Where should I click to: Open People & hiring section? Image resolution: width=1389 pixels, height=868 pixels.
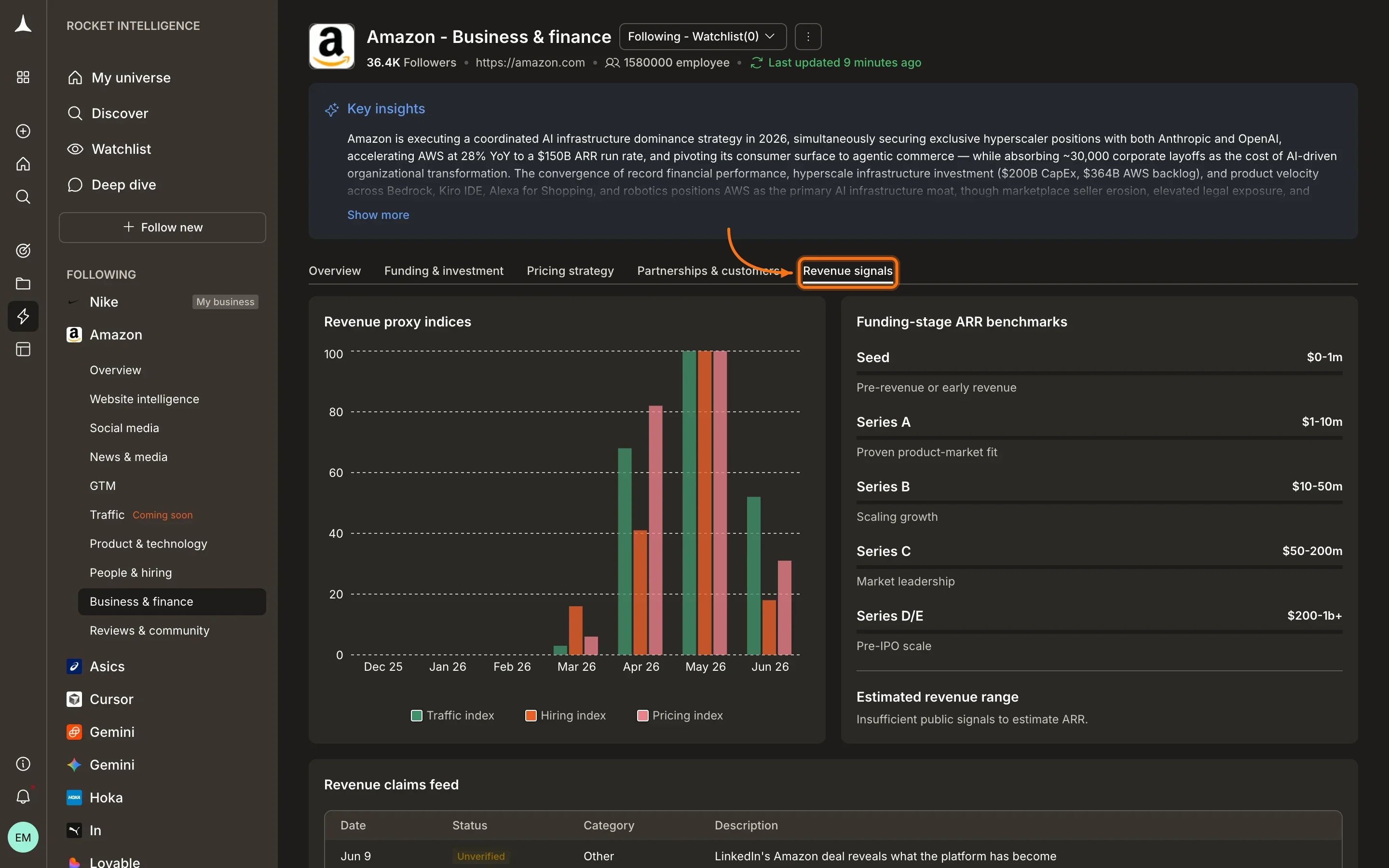(130, 573)
